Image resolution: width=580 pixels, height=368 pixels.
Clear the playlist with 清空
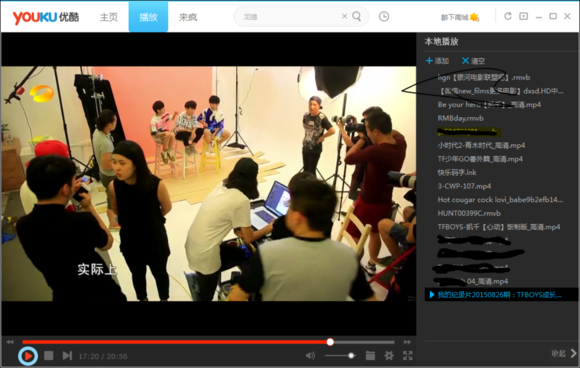coord(473,61)
